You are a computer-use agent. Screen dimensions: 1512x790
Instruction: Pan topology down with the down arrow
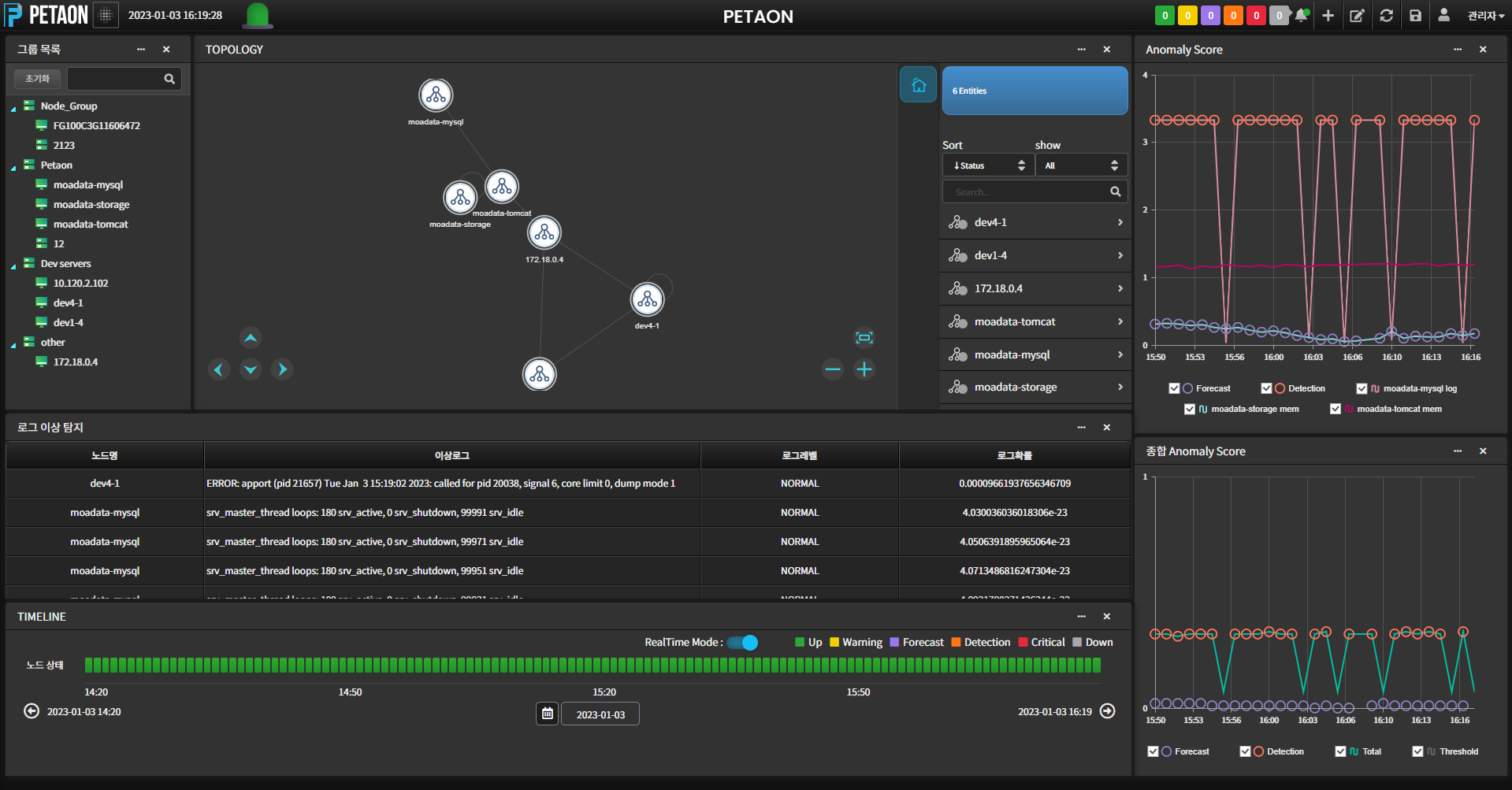[x=251, y=369]
